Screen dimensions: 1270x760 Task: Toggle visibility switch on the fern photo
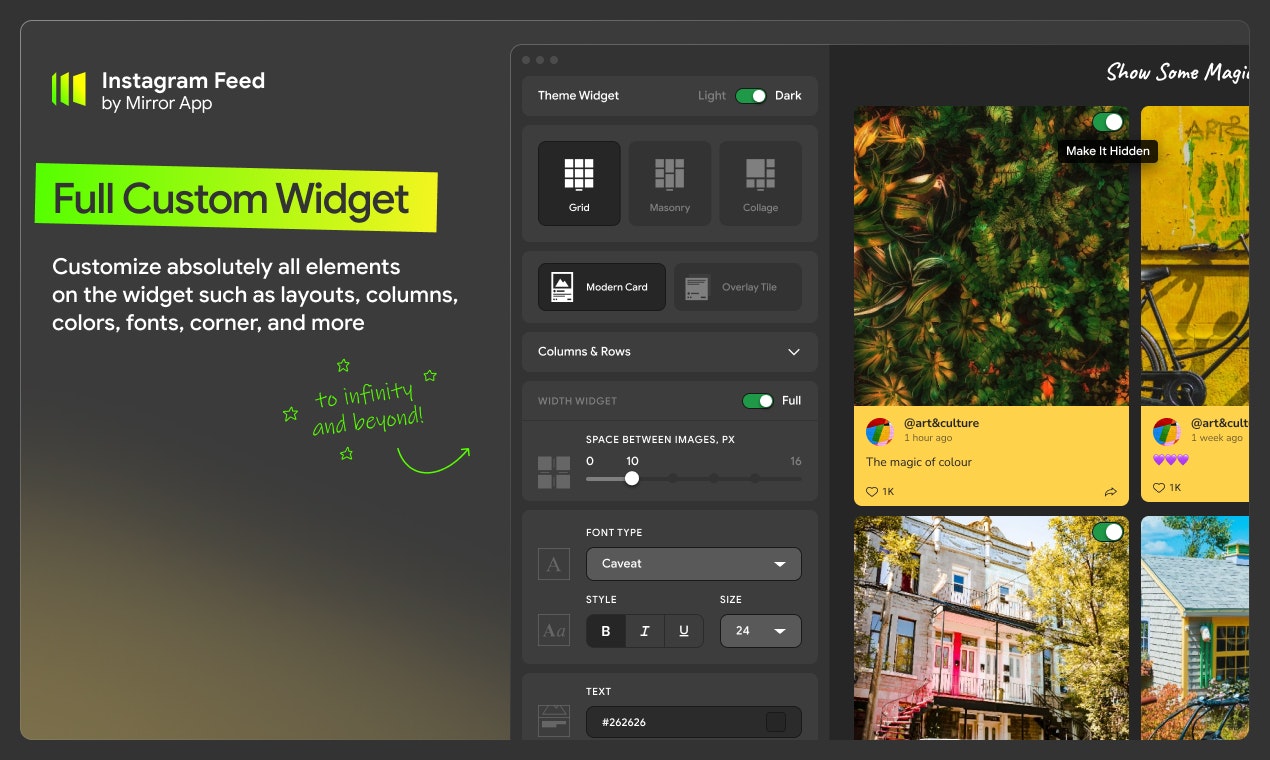[1108, 122]
